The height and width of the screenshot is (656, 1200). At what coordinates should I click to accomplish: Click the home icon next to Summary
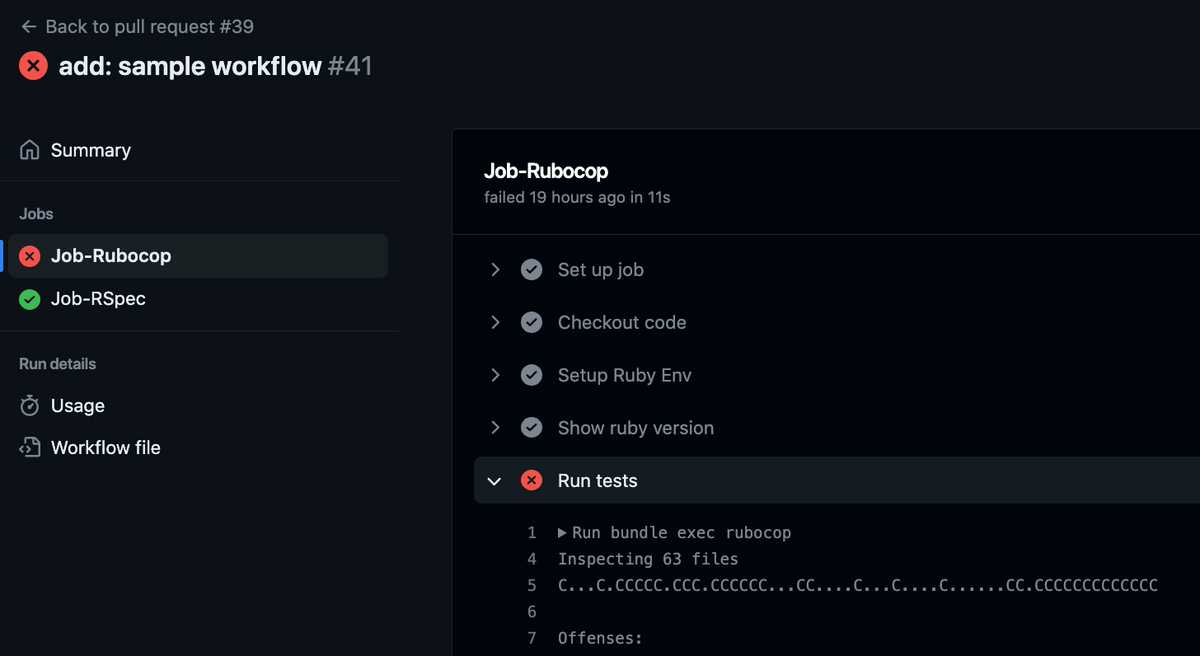[x=30, y=150]
